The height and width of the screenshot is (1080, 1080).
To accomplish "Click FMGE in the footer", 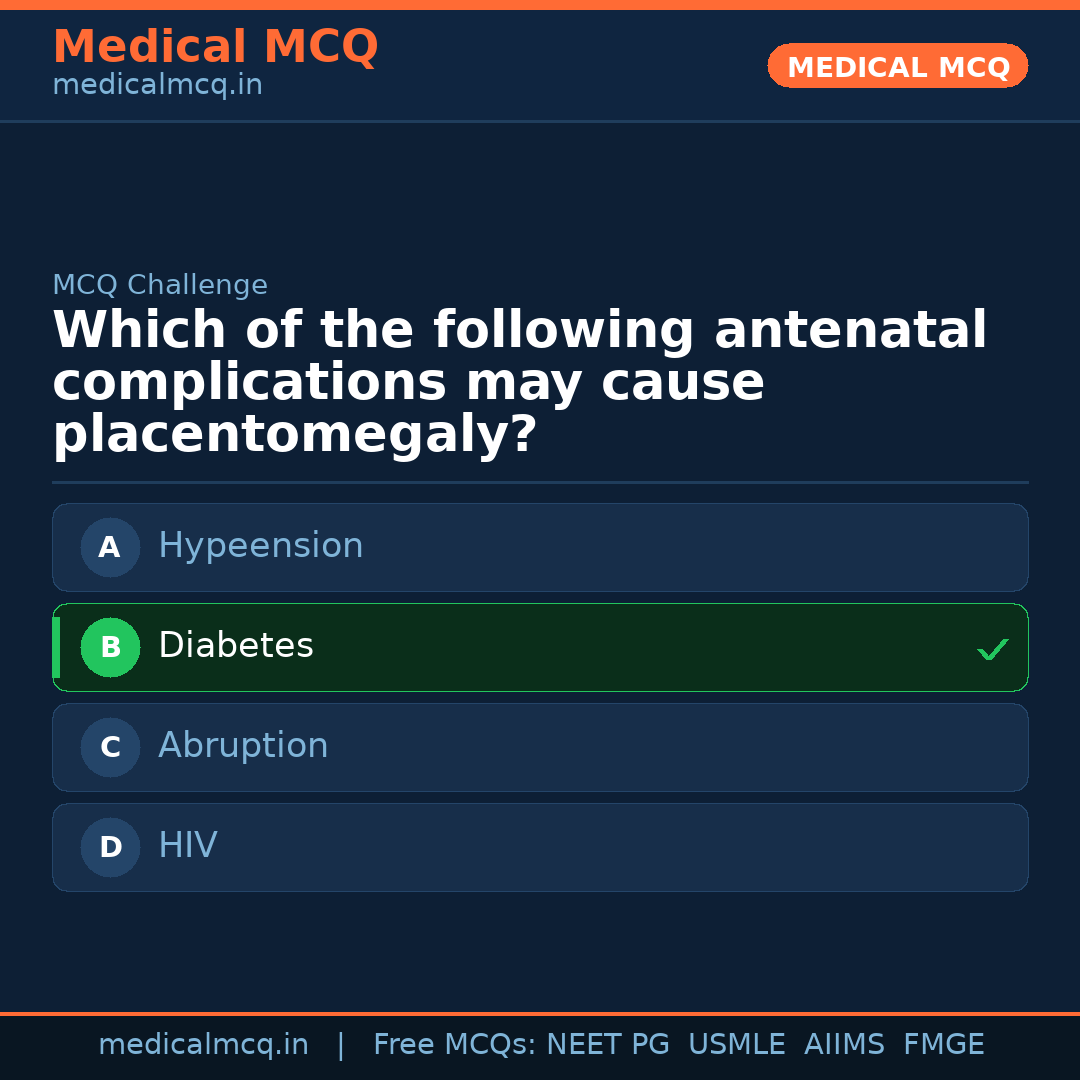I will coord(943,1045).
